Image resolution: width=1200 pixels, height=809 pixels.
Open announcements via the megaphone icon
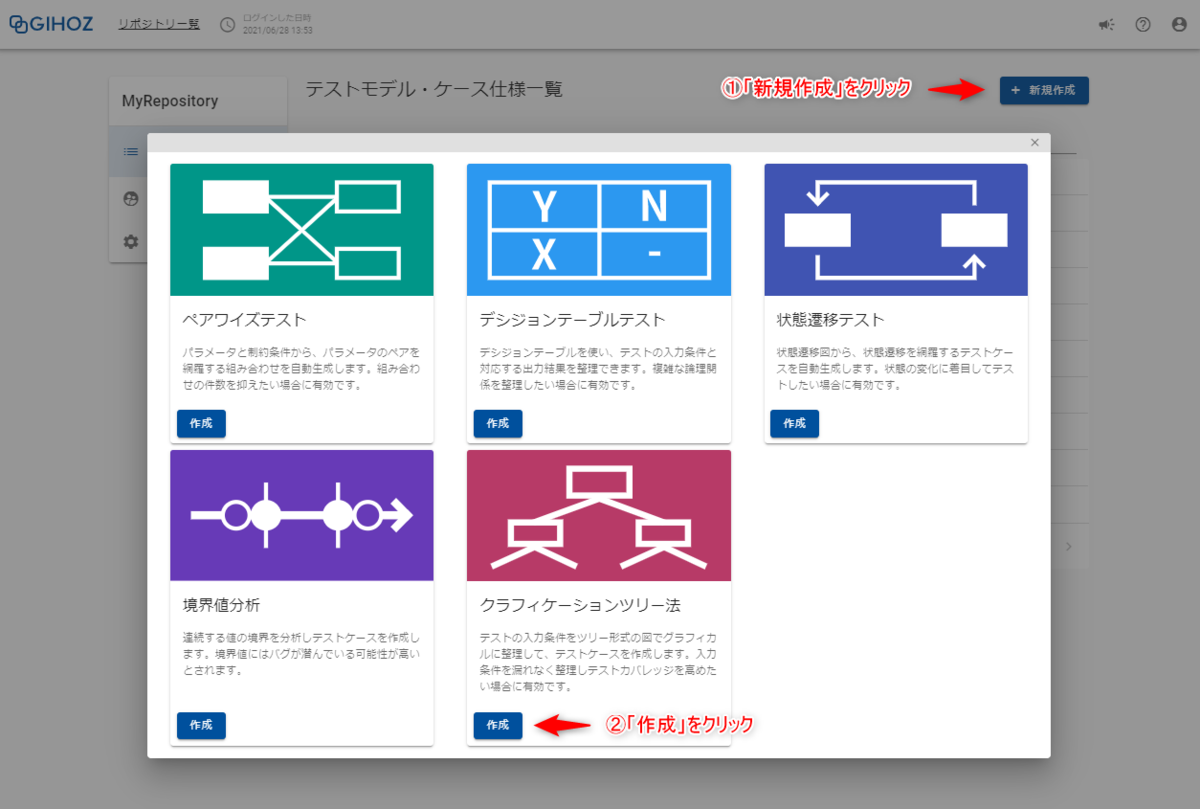(1106, 24)
